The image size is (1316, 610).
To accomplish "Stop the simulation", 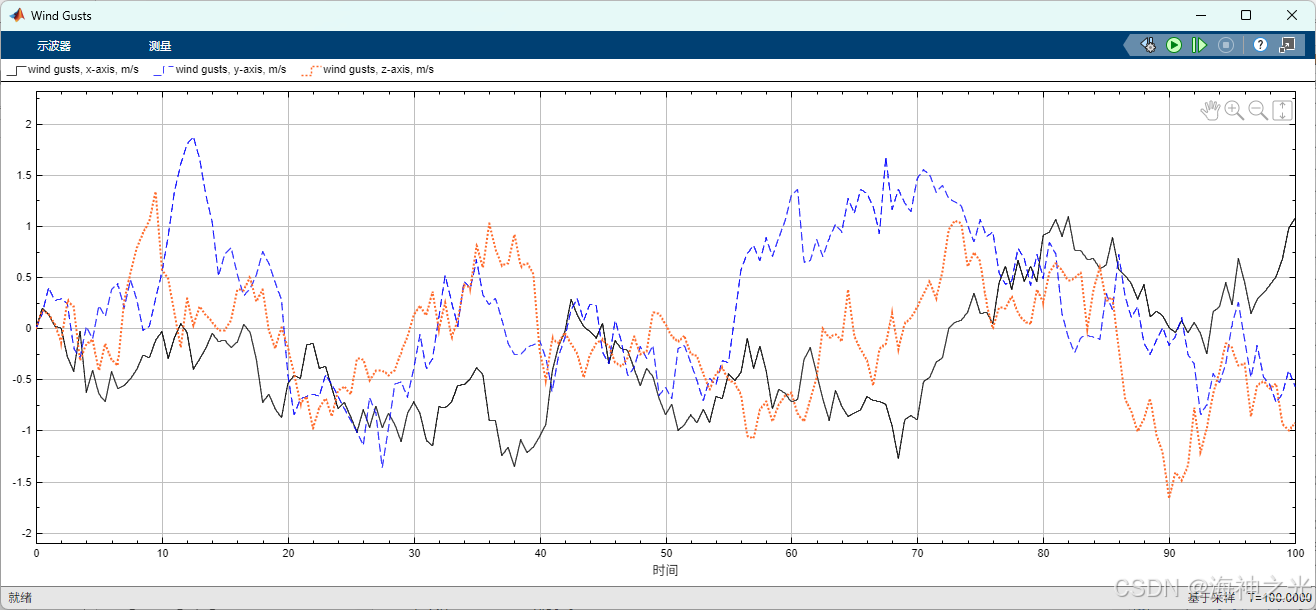I will (1225, 45).
